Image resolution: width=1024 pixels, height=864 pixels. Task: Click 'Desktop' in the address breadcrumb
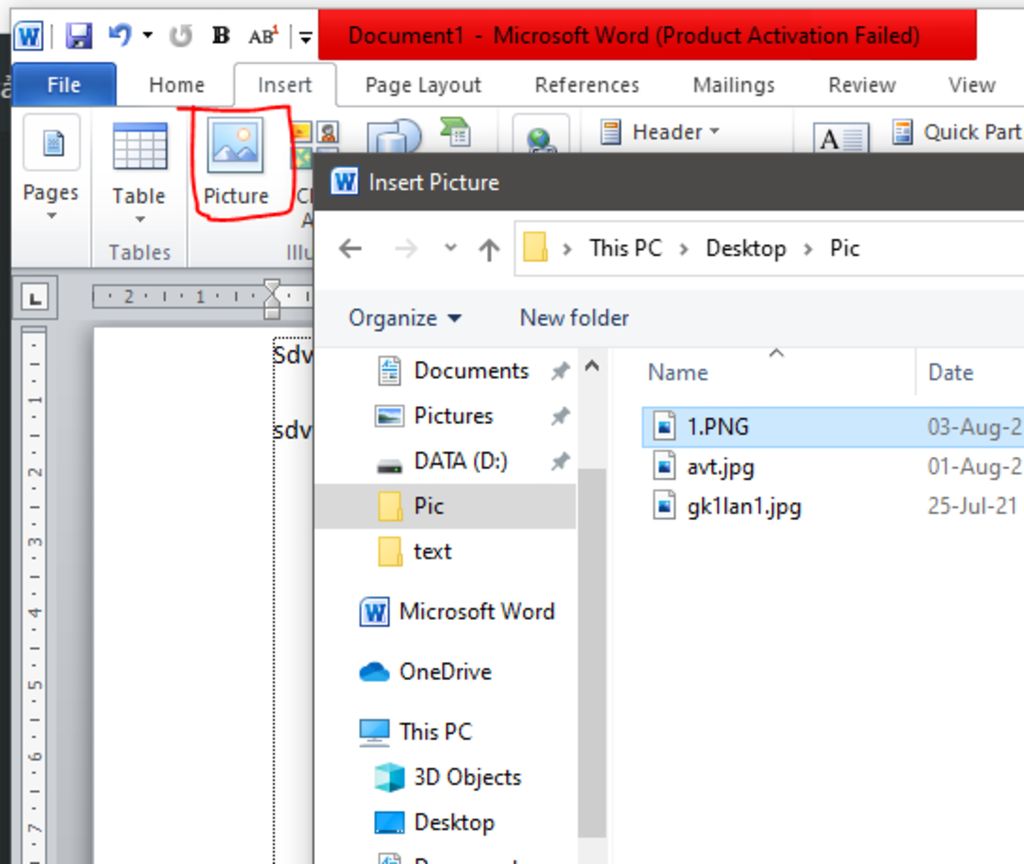tap(746, 248)
